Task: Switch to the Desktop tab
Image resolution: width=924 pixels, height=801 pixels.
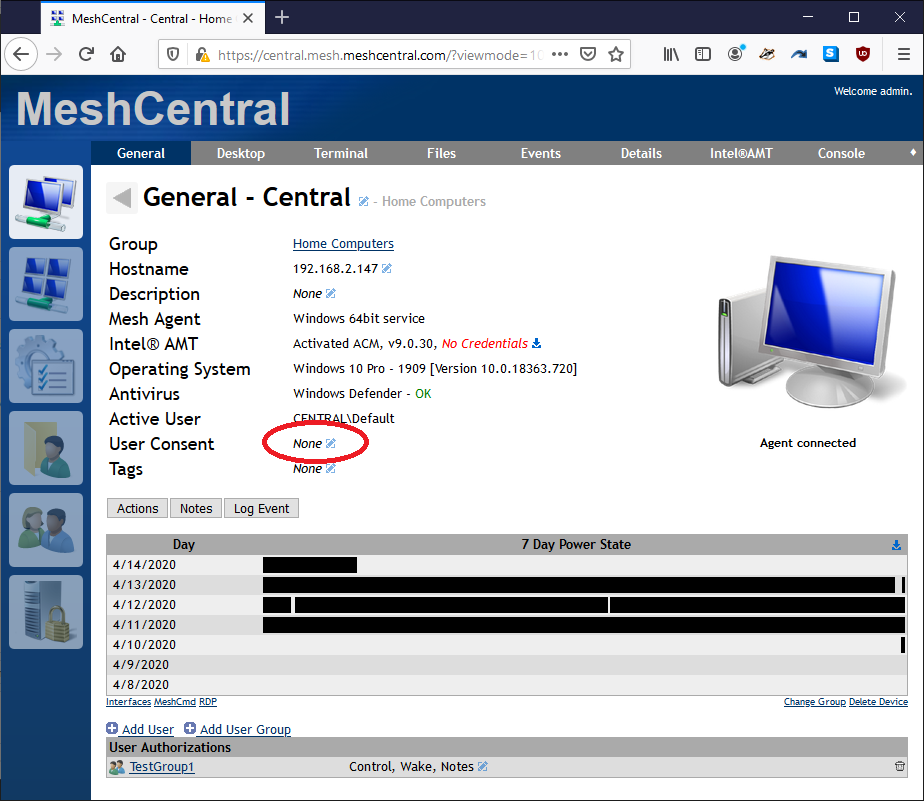Action: [240, 153]
